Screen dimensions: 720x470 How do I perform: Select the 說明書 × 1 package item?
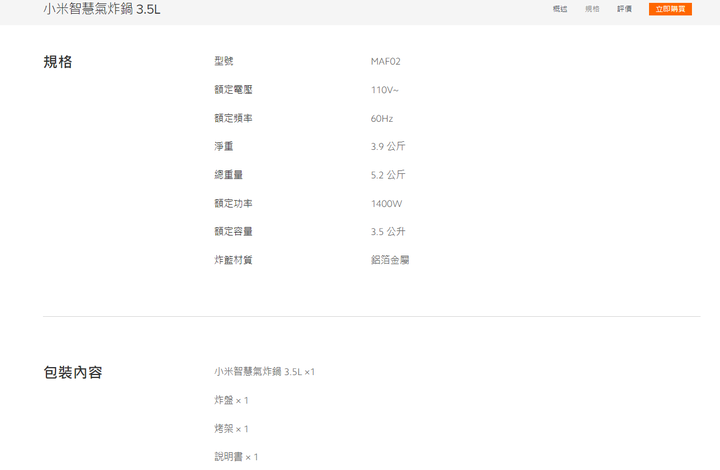[236, 457]
